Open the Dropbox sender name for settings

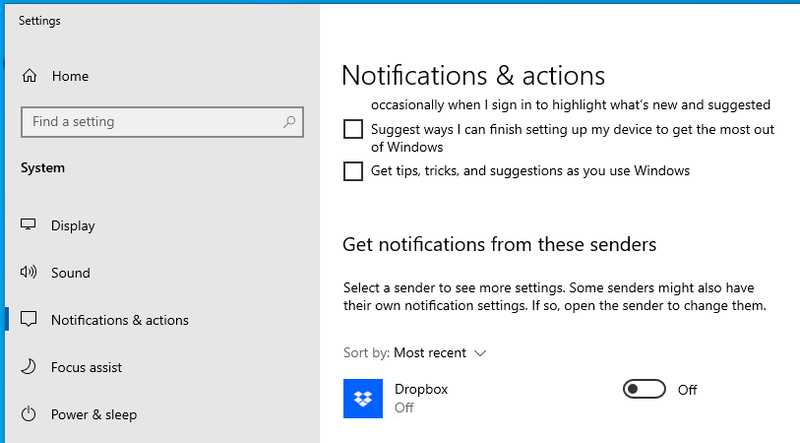point(421,389)
